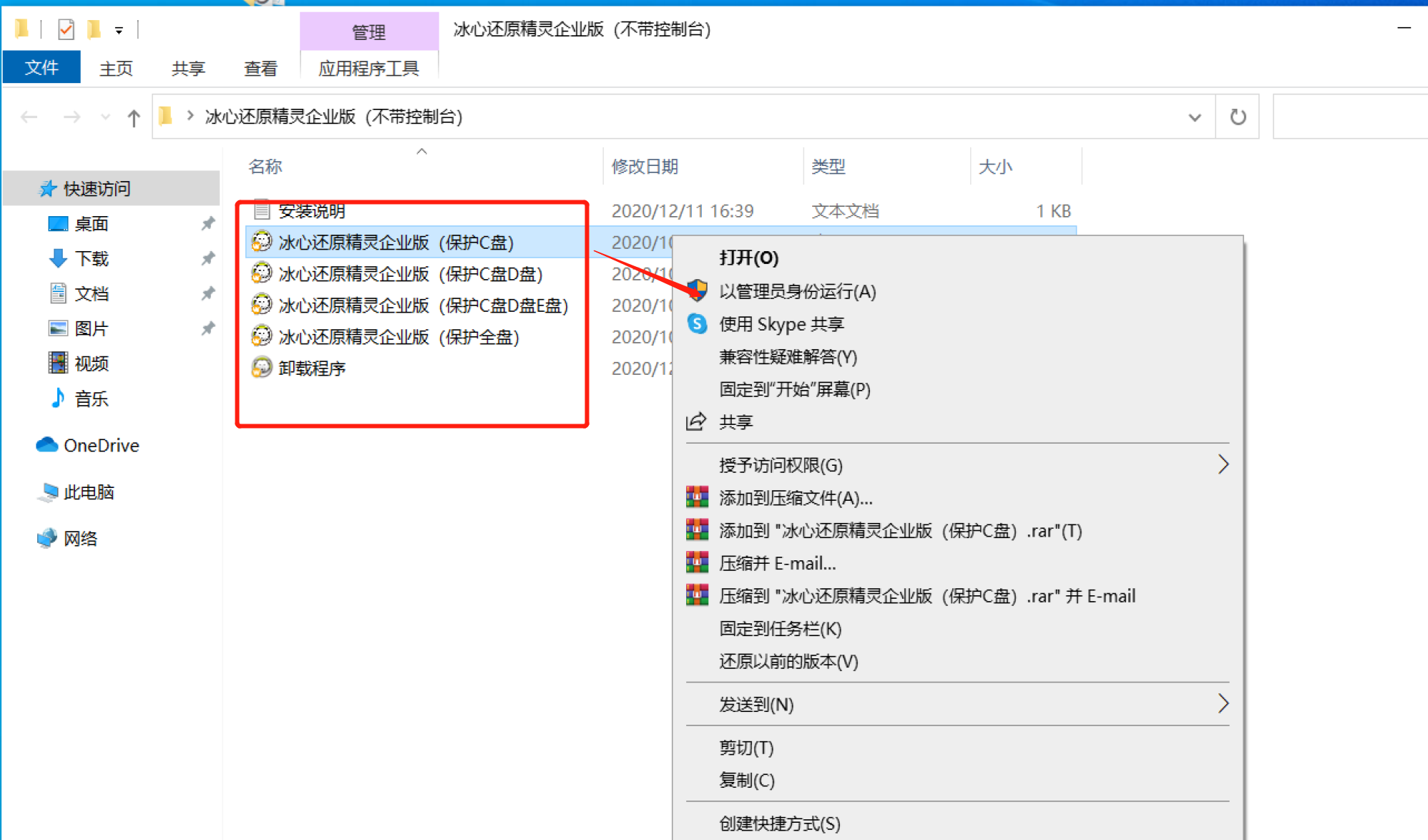Click the 此电脑 computer icon
This screenshot has height=840, width=1428.
(47, 492)
